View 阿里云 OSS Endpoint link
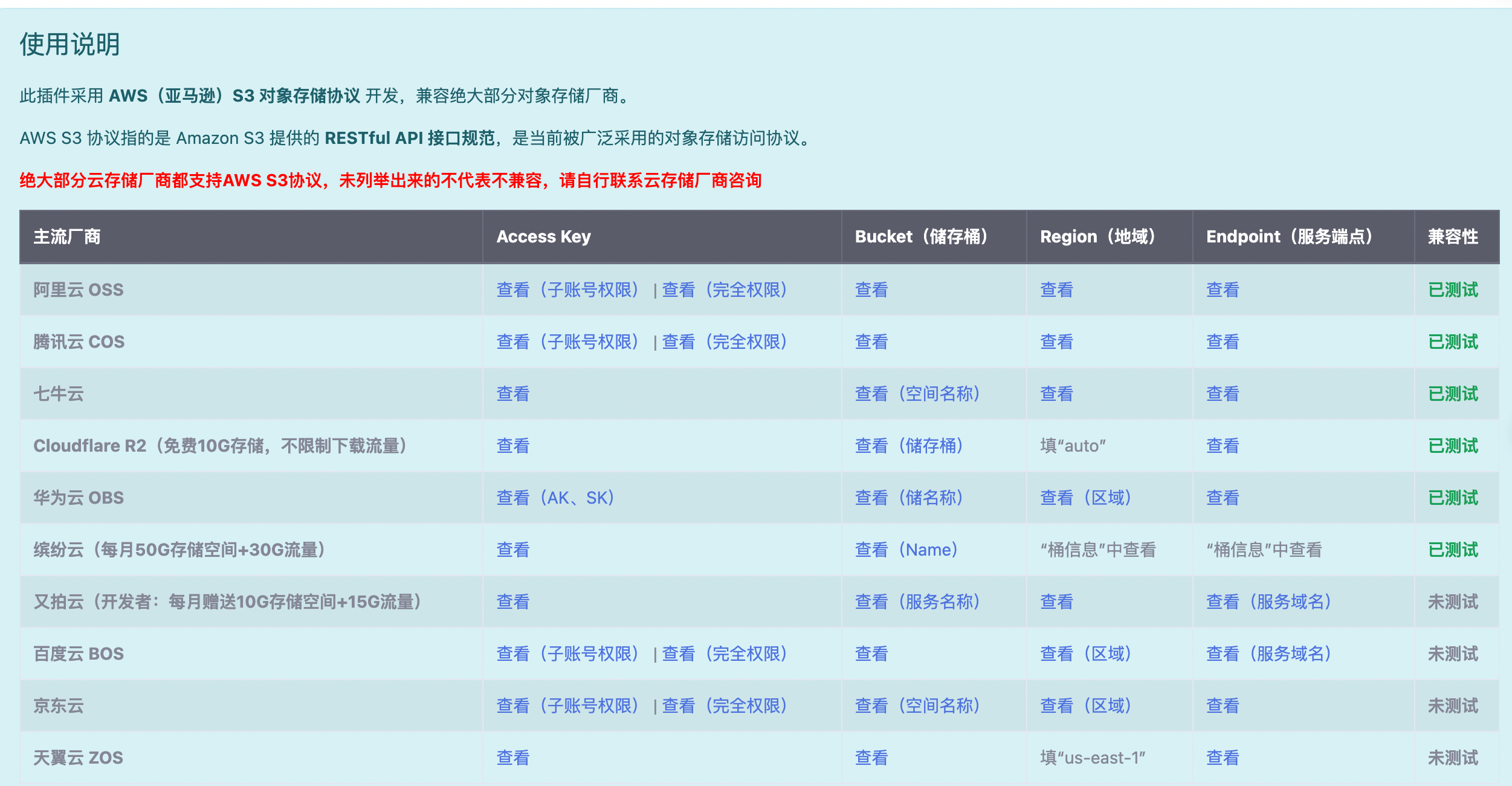1512x786 pixels. click(1223, 290)
